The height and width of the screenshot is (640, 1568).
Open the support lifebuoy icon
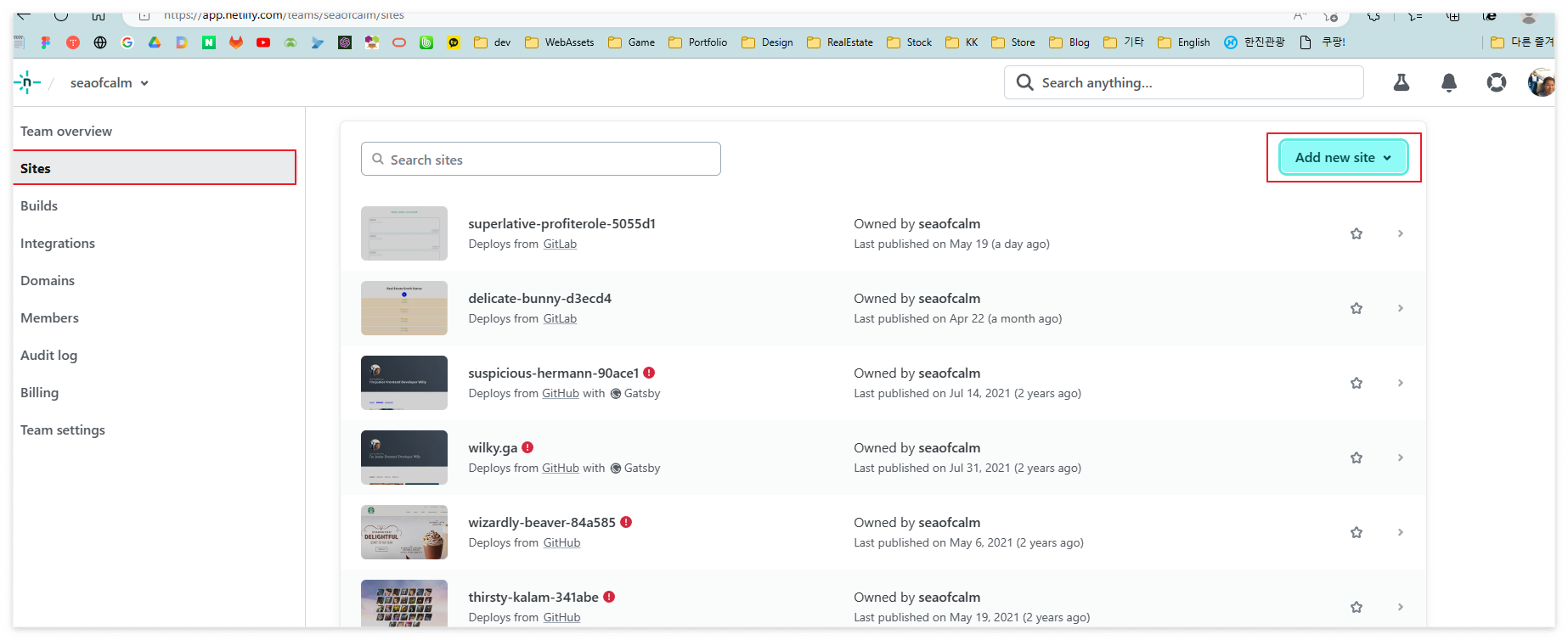(1497, 82)
